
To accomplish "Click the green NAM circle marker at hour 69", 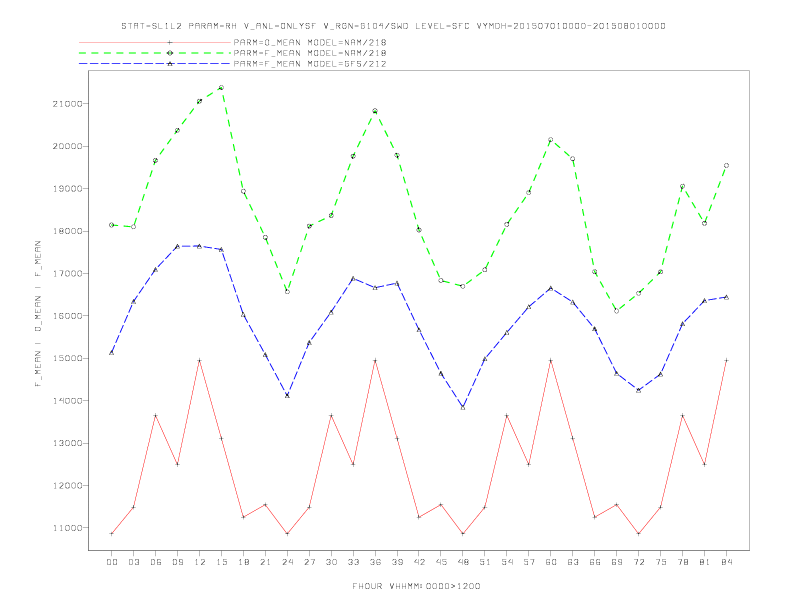I will point(616,311).
